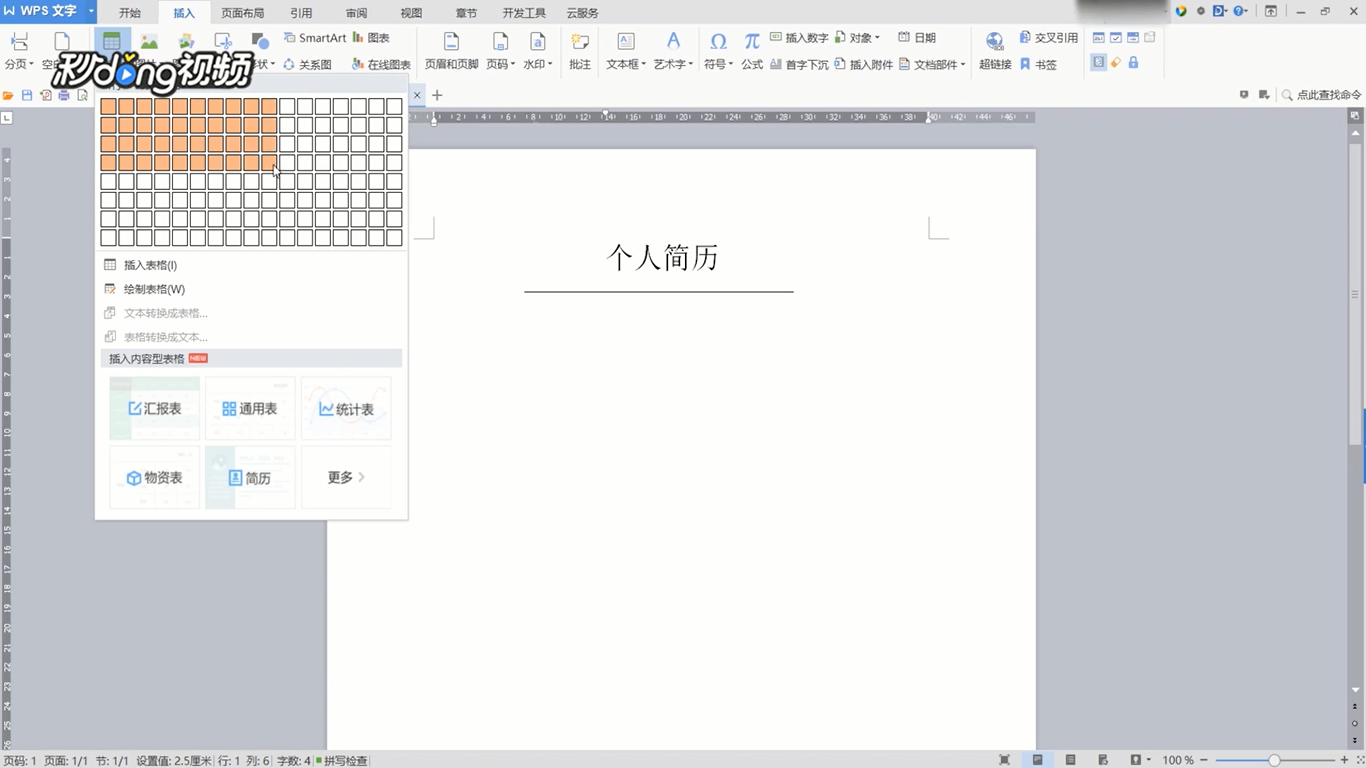Click the web layout view icon in status bar
Image resolution: width=1366 pixels, height=768 pixels.
click(x=1103, y=760)
